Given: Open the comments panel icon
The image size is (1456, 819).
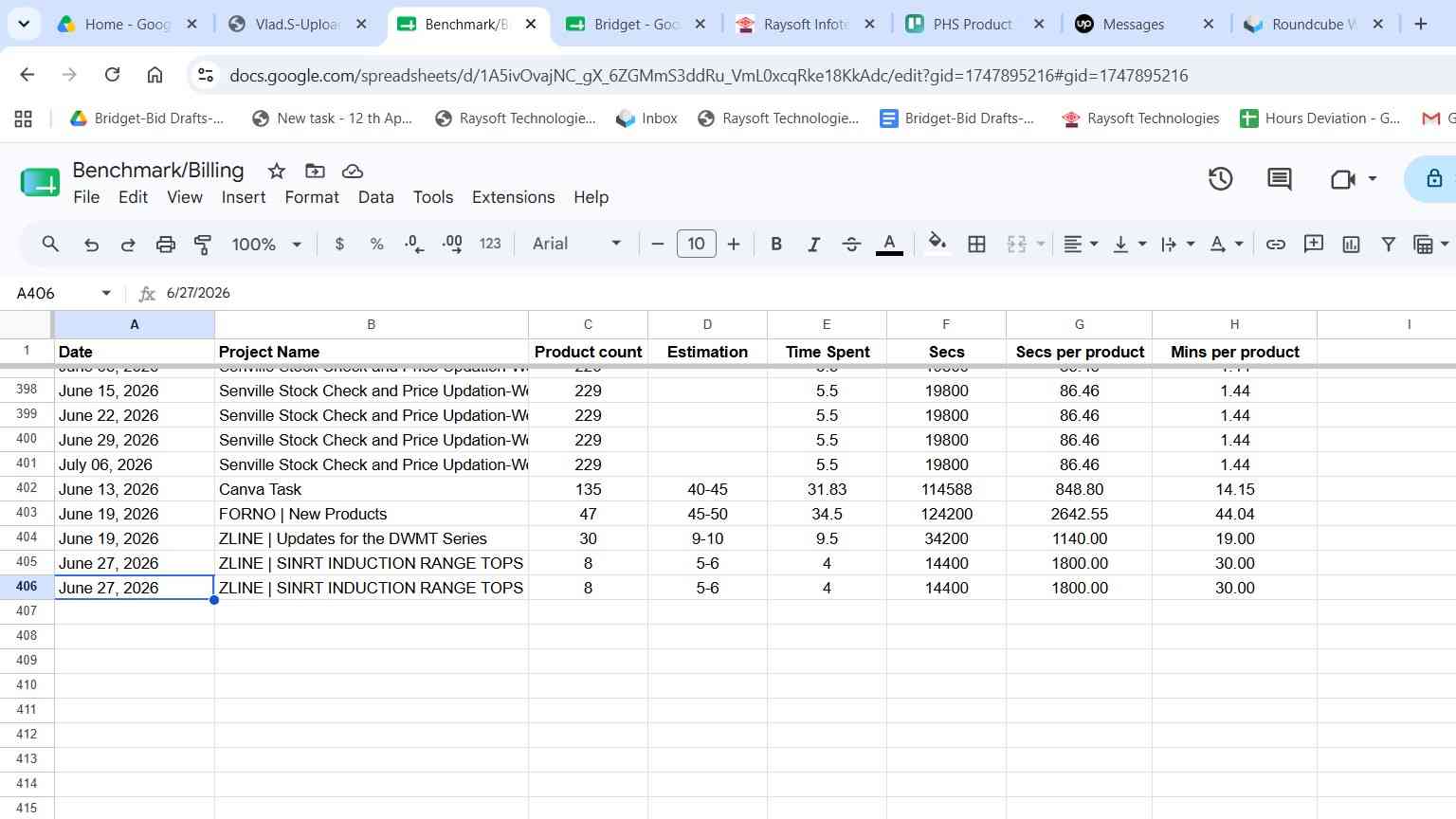Looking at the screenshot, I should (x=1280, y=178).
